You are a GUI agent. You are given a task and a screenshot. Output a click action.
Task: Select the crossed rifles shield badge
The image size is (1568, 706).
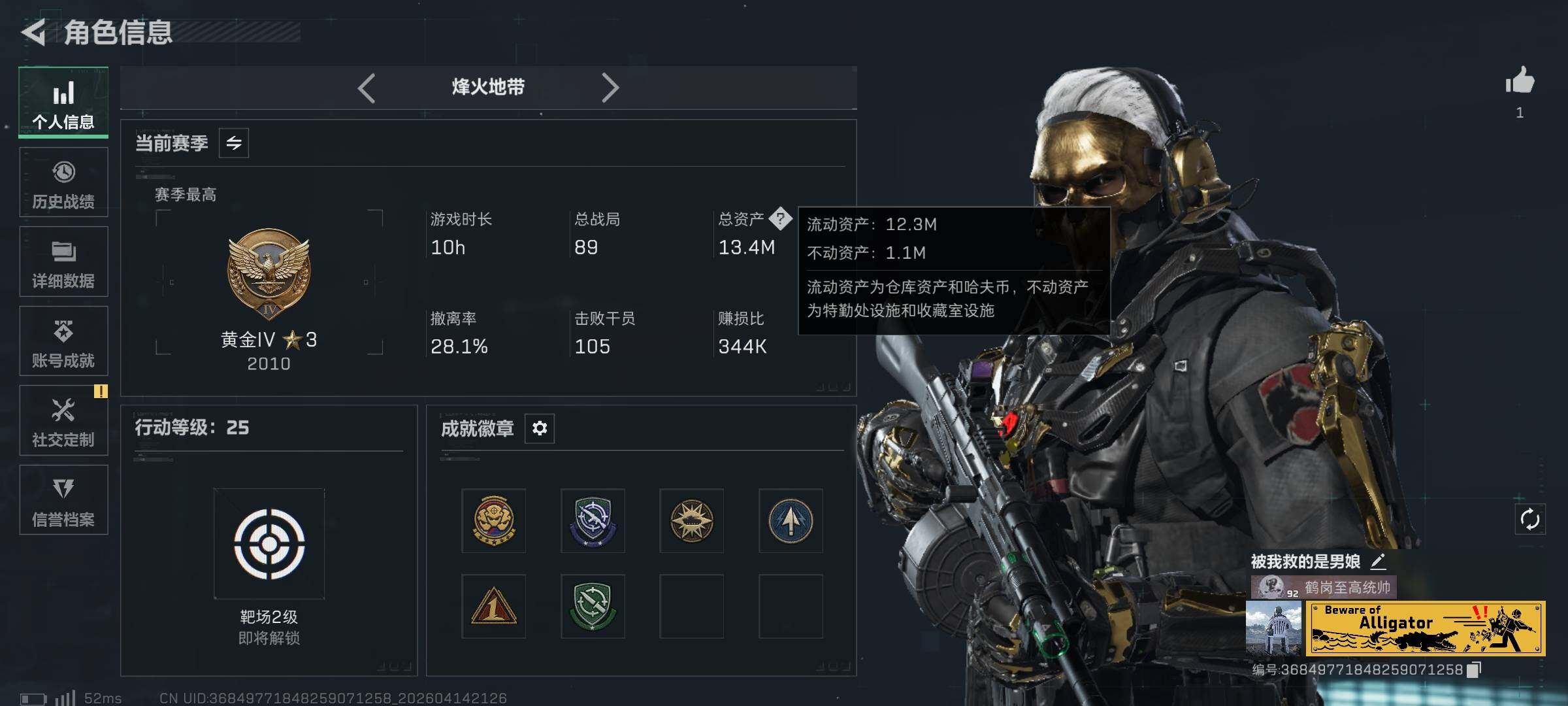[593, 521]
